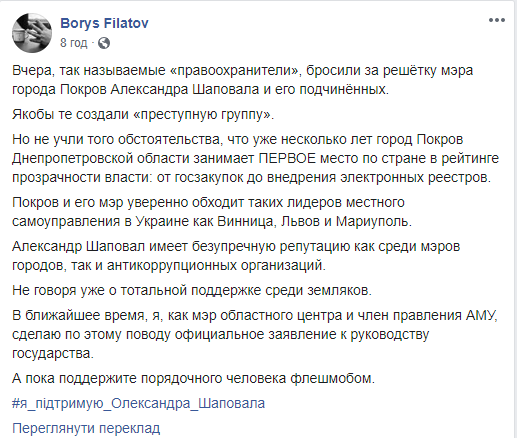Image resolution: width=517 pixels, height=438 pixels.
Task: Click the line 'Якобы те создали «преступную группу»'
Action: pos(143,114)
